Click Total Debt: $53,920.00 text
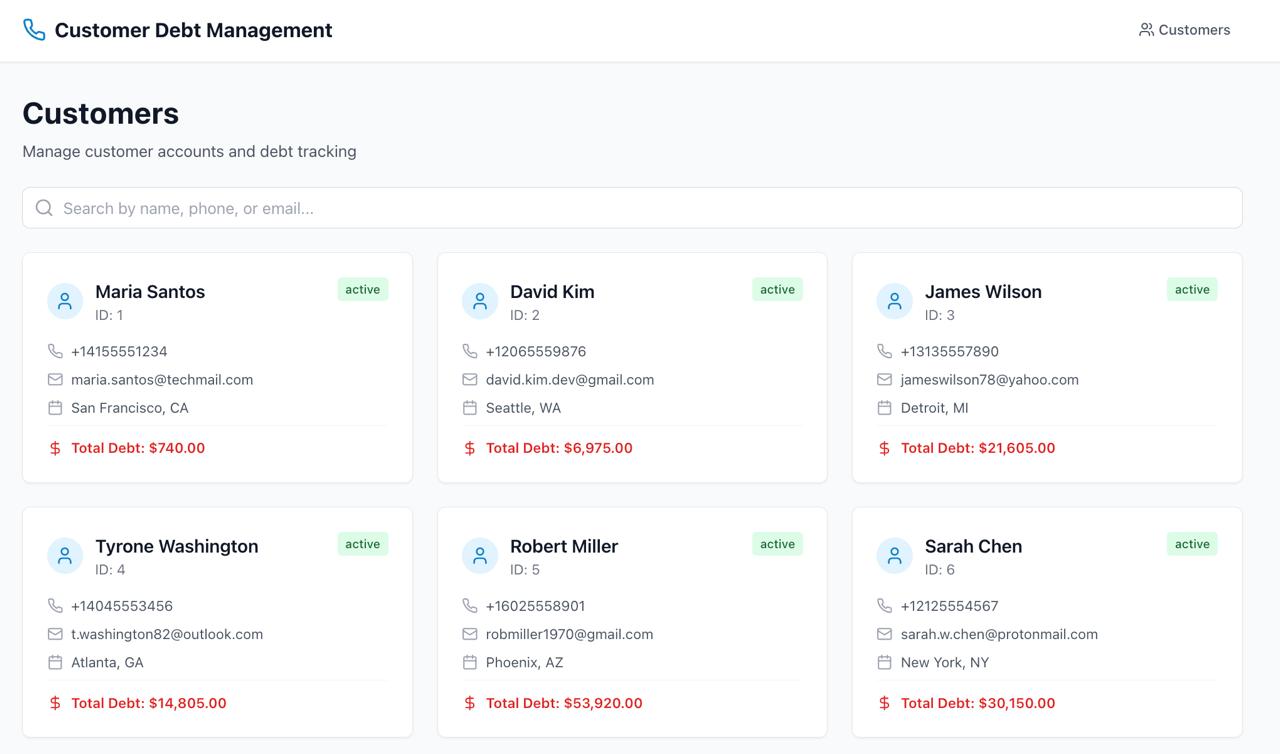Viewport: 1280px width, 754px height. coord(564,703)
